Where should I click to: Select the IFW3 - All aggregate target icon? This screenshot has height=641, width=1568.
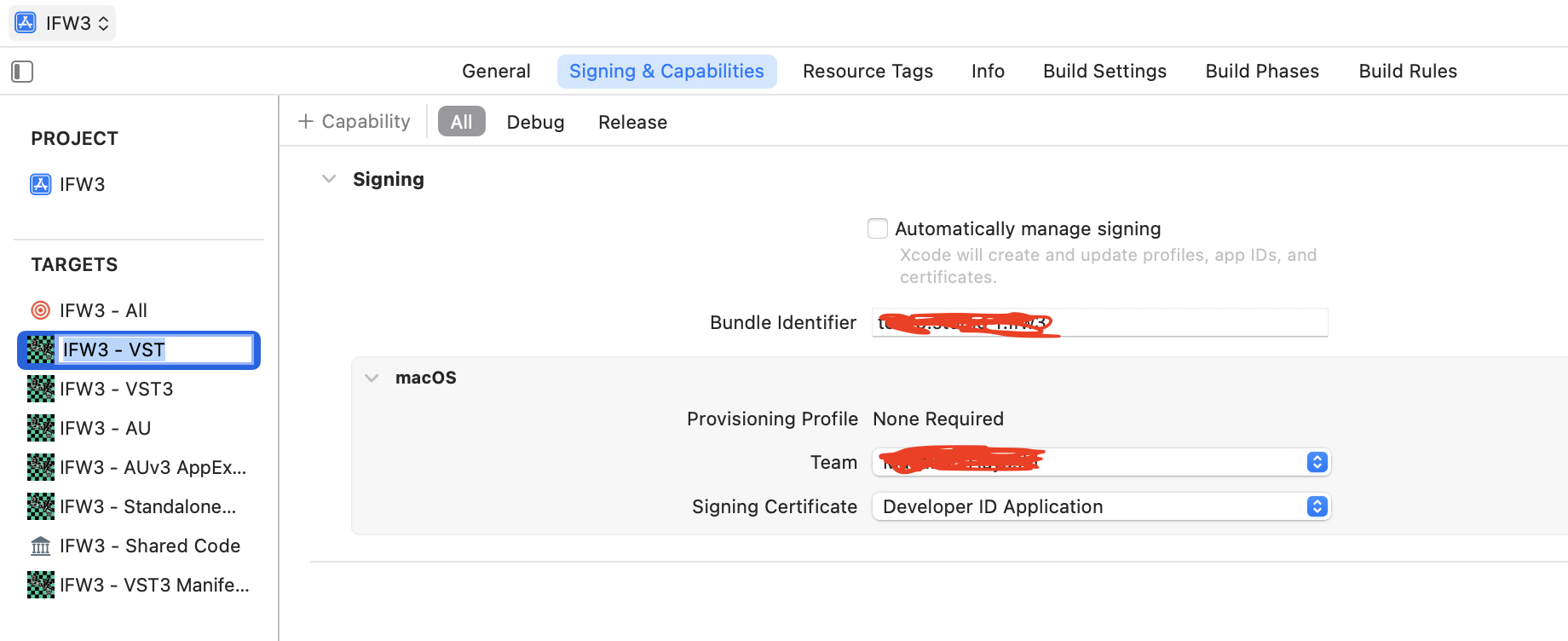[x=40, y=310]
